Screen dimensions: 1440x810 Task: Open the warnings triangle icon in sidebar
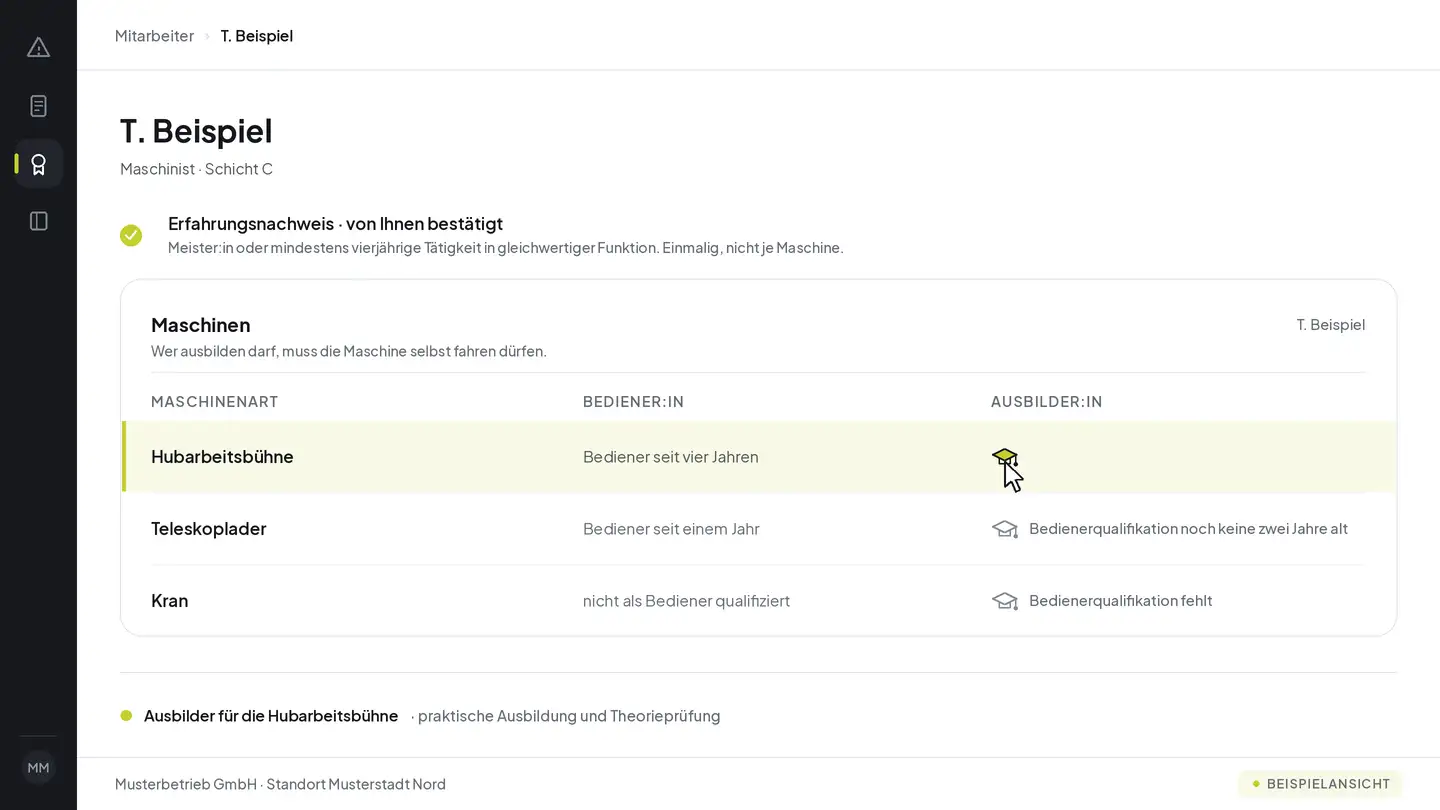38,48
